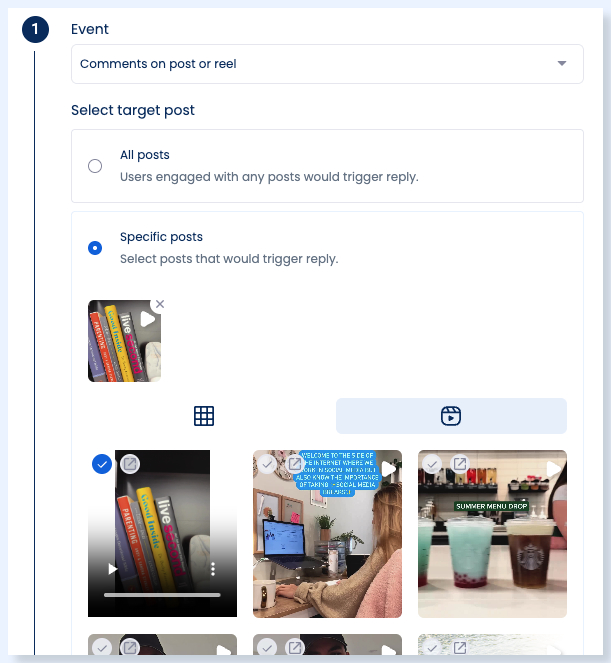Open the three-dot menu on the books reel
Image resolution: width=611 pixels, height=663 pixels.
[213, 569]
